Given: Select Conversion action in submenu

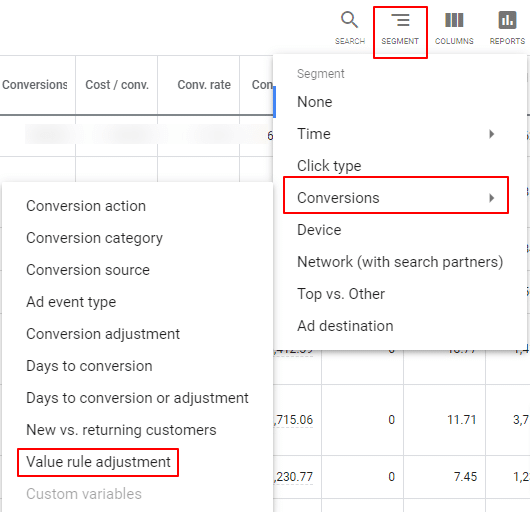Looking at the screenshot, I should (86, 206).
